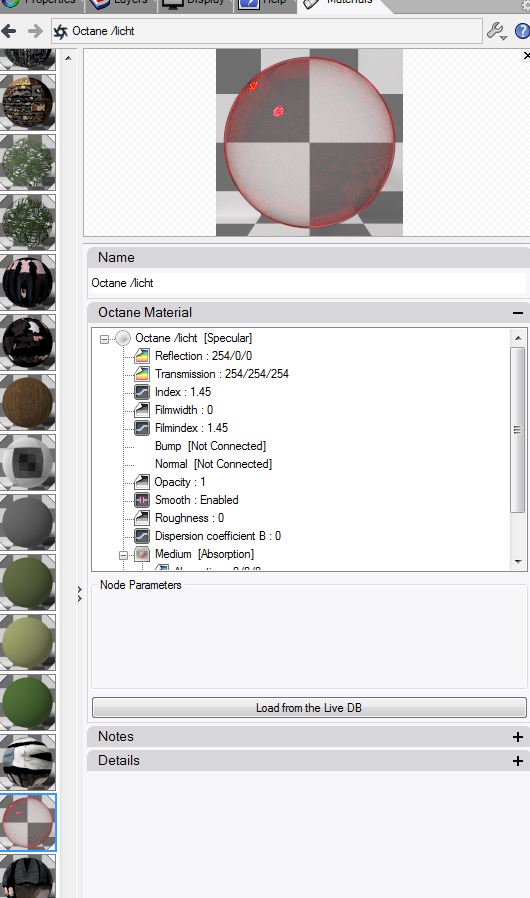Collapse the Octane /licht [Specular] tree node
The image size is (530, 898).
(x=104, y=339)
